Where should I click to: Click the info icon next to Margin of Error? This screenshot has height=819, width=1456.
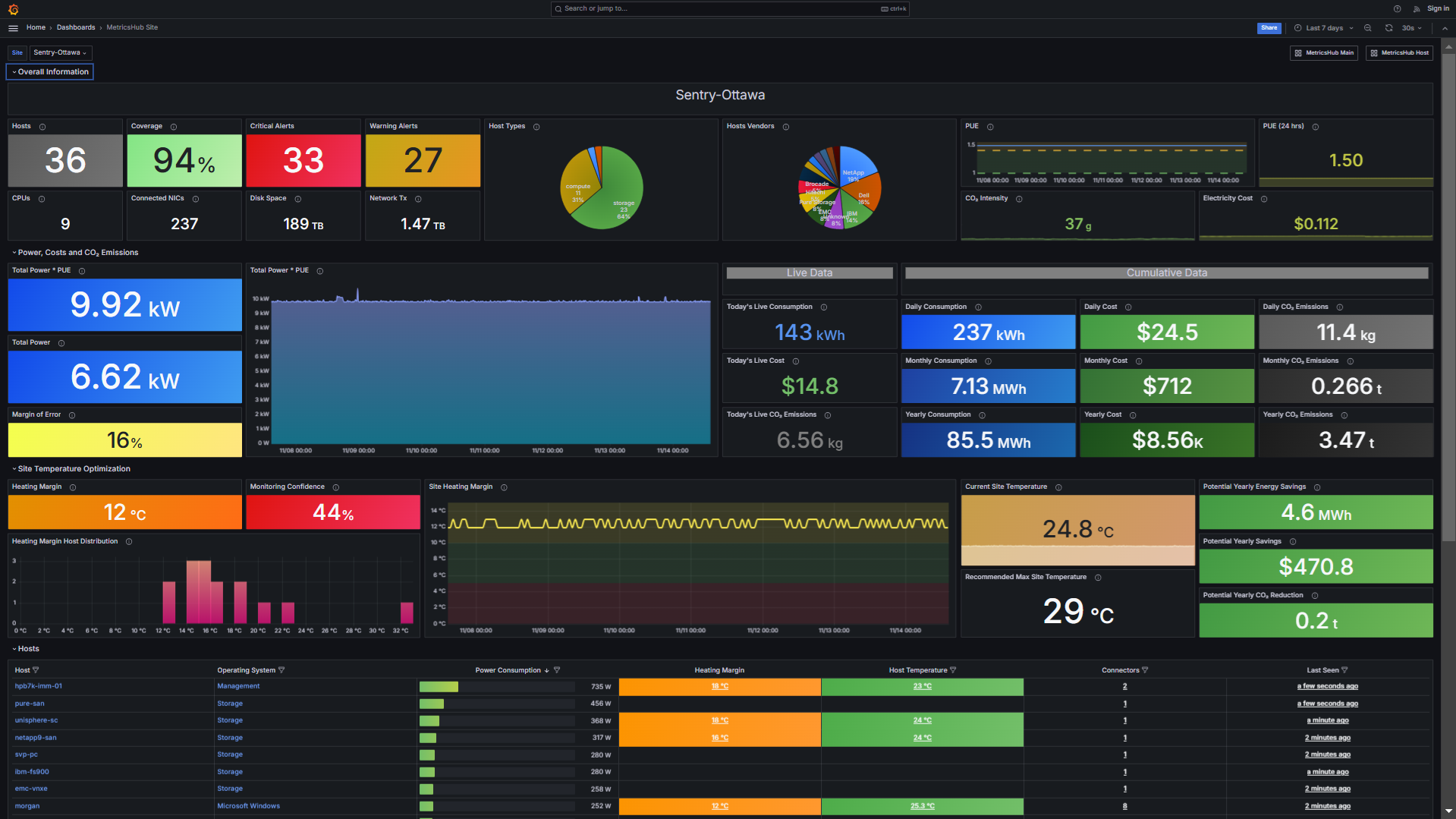(x=72, y=415)
